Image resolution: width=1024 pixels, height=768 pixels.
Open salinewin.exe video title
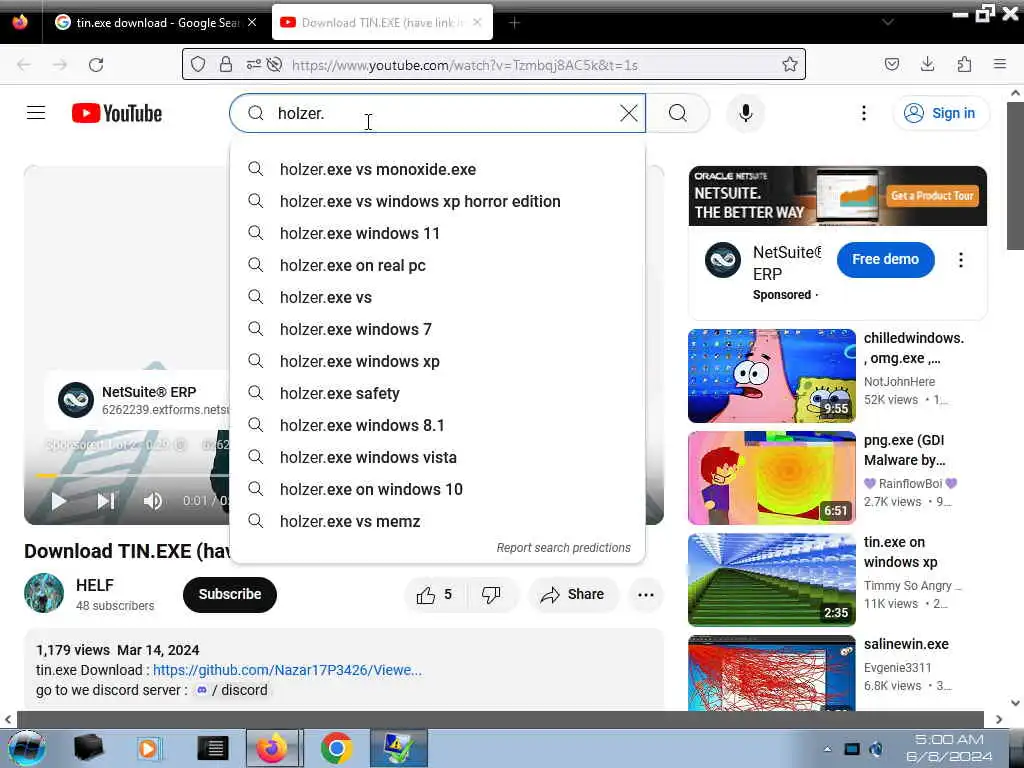[906, 644]
